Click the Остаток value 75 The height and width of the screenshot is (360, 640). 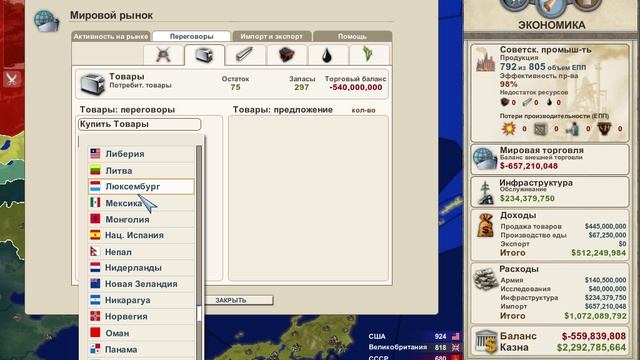[x=235, y=87]
